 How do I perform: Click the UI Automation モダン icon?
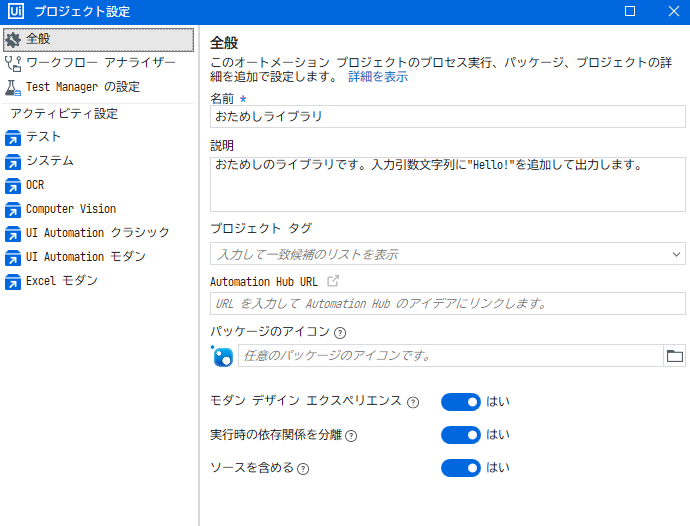tap(13, 257)
